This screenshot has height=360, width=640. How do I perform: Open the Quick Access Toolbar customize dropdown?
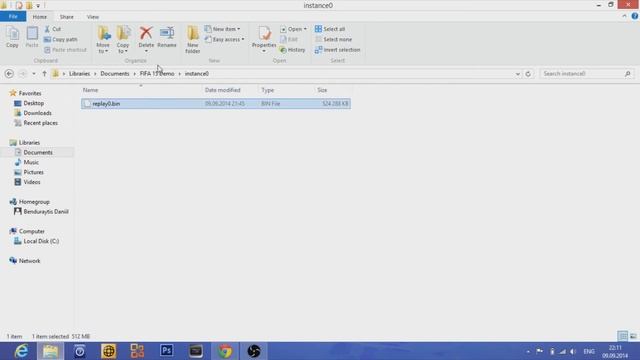point(38,6)
